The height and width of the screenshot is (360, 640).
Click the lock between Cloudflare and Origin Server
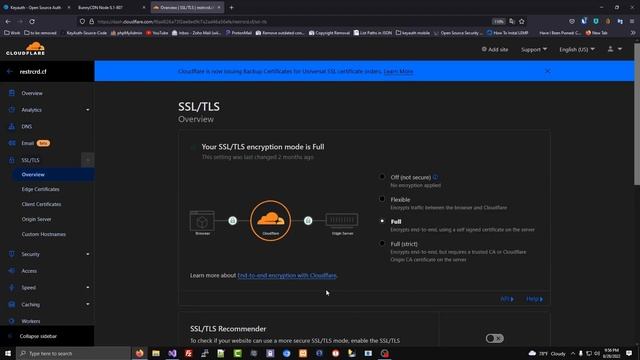308,221
